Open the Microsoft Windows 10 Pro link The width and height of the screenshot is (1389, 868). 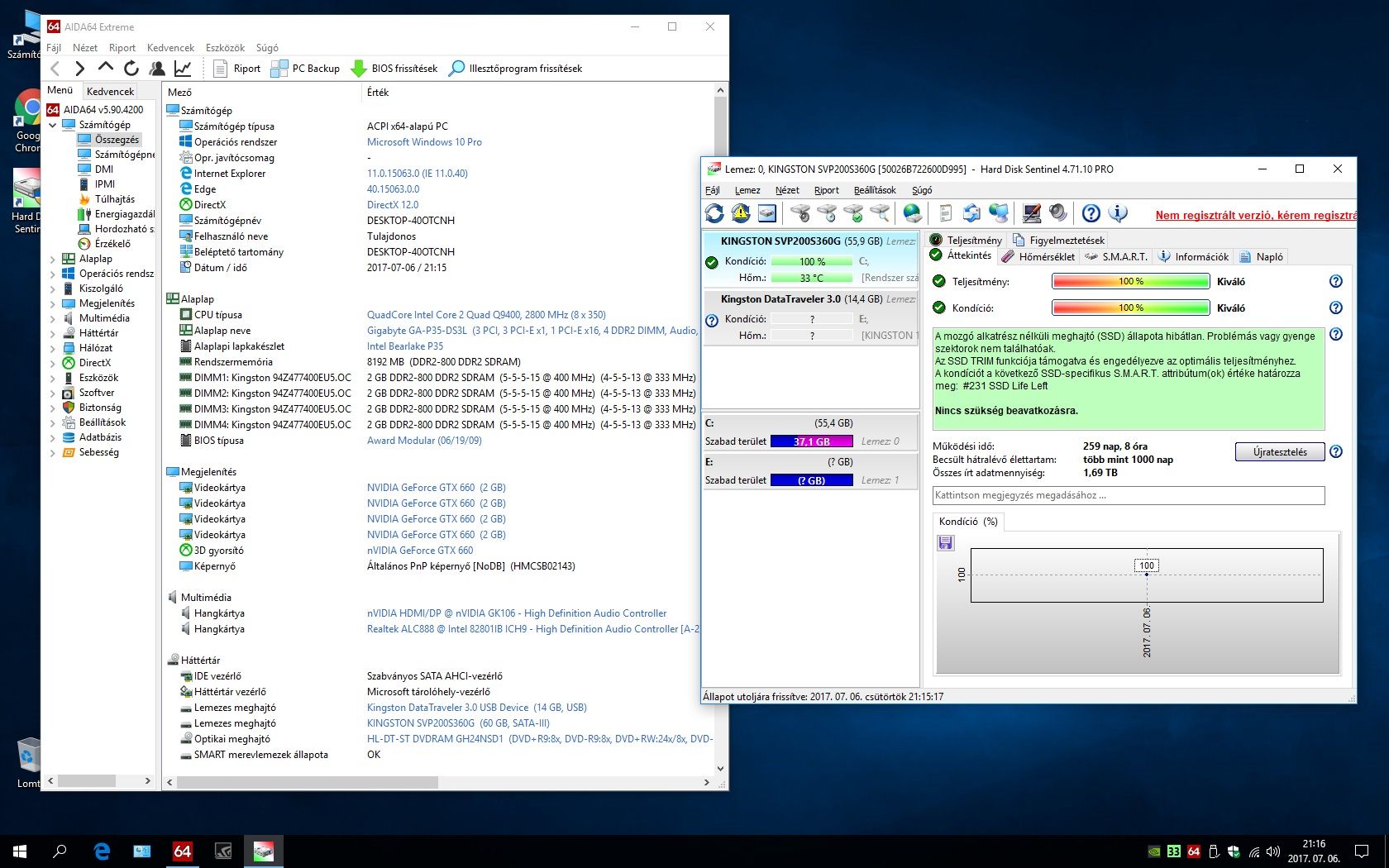tap(424, 142)
